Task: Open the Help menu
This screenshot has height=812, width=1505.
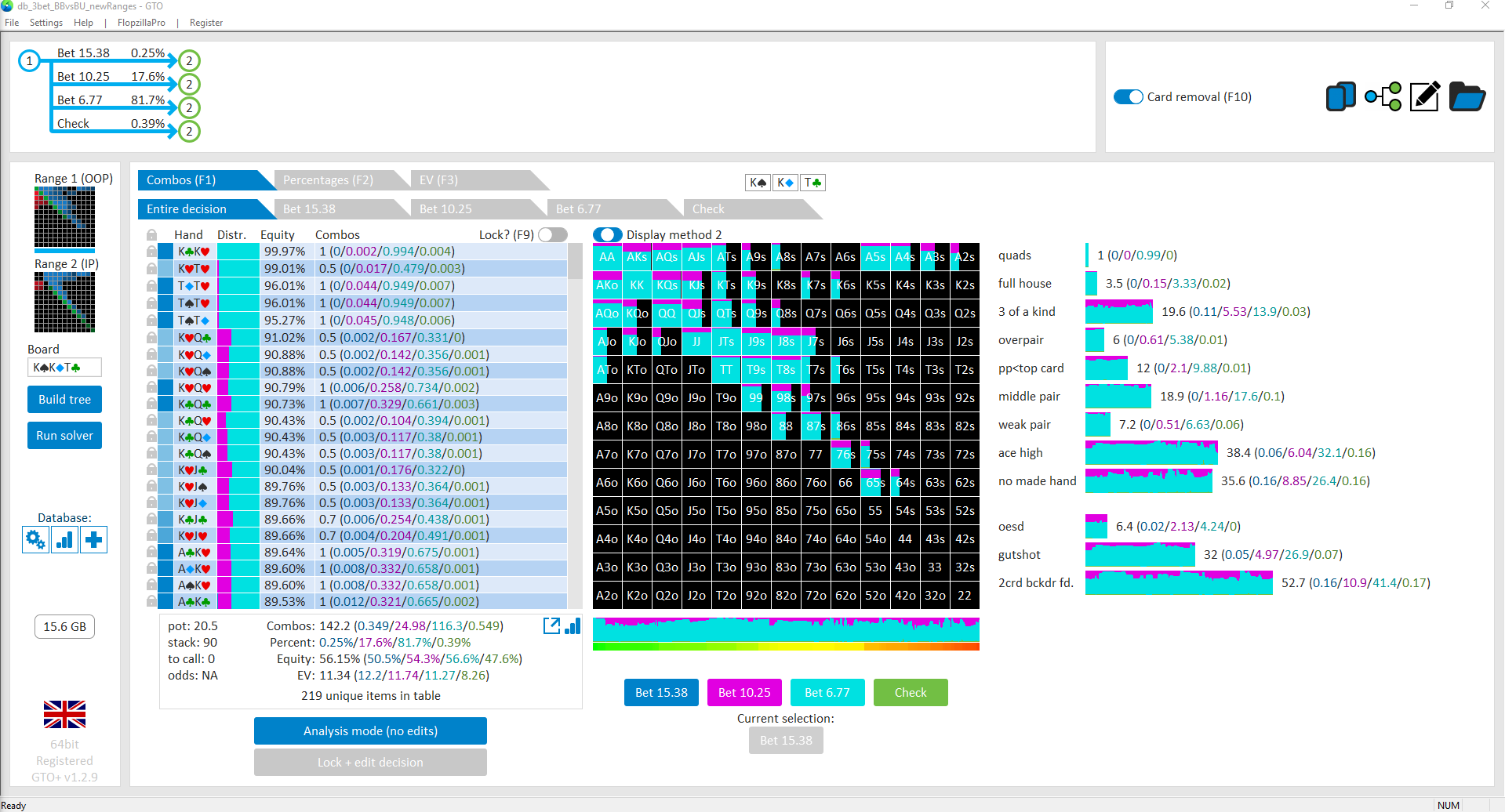Action: (x=83, y=23)
